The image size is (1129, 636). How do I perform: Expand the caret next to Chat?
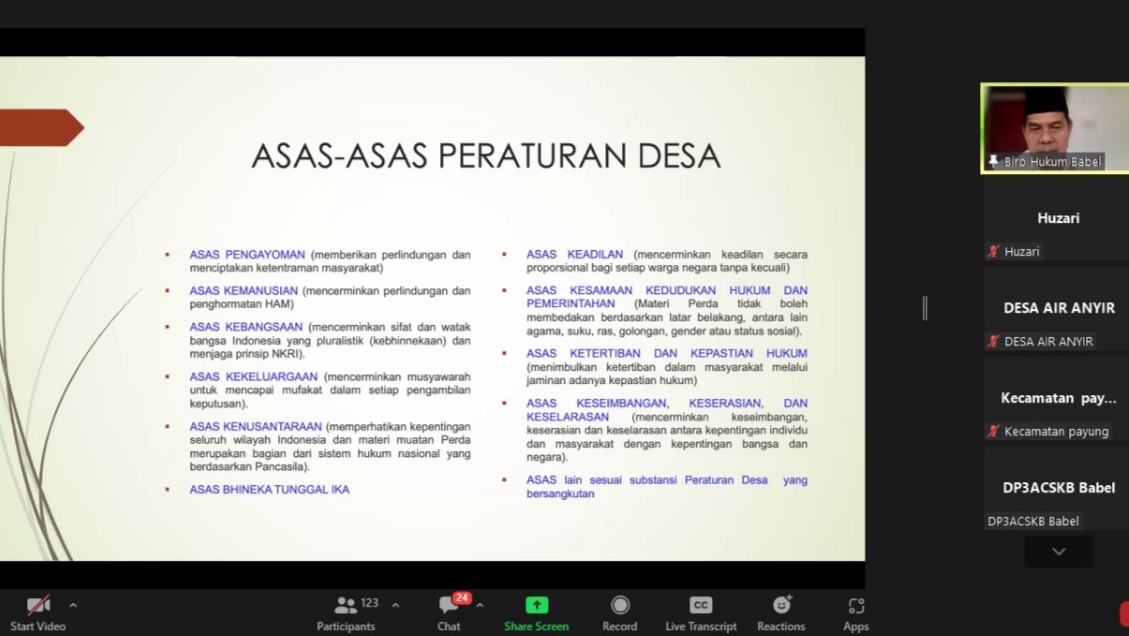pos(480,605)
